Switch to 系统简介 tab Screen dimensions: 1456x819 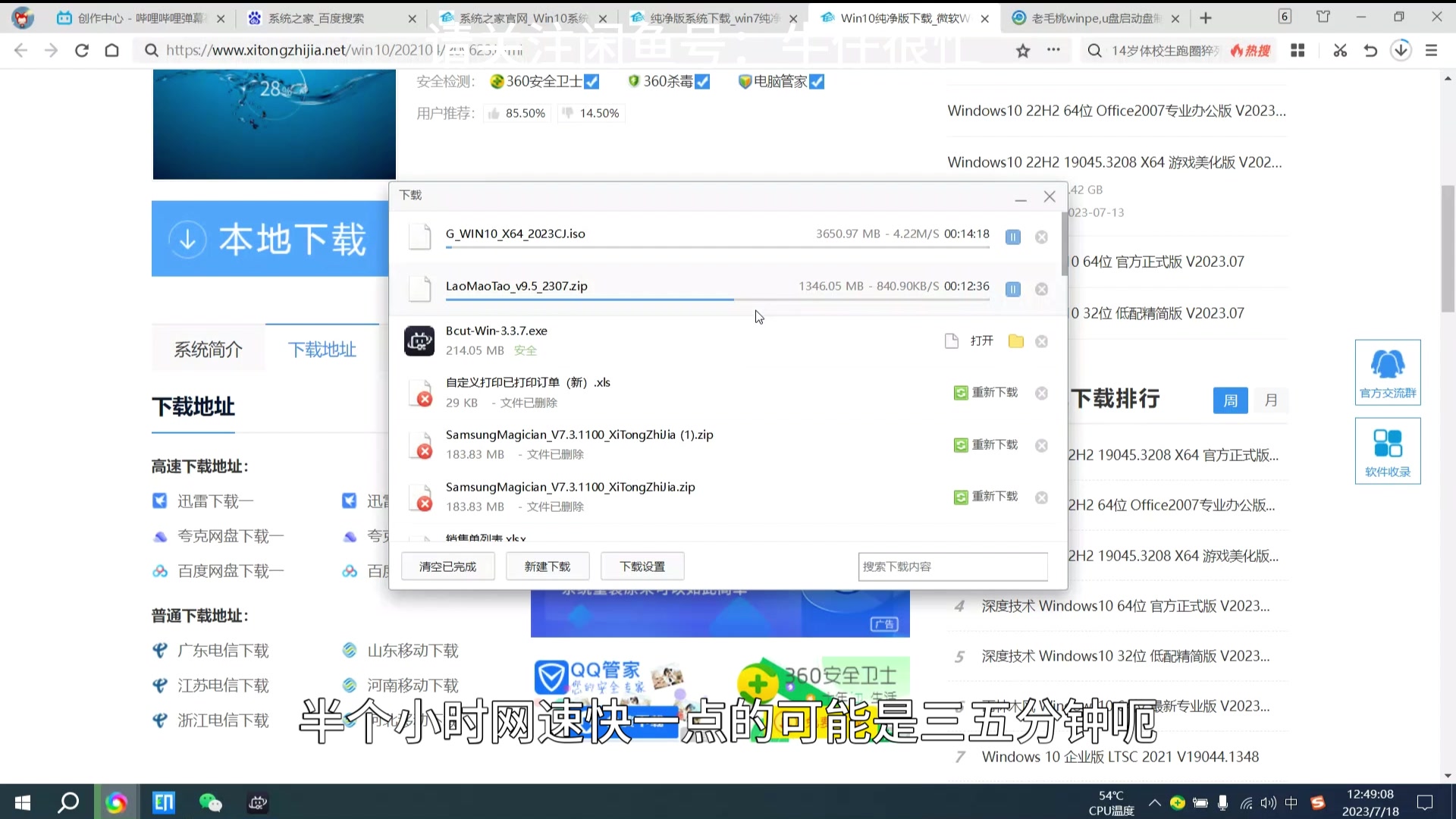(x=209, y=349)
